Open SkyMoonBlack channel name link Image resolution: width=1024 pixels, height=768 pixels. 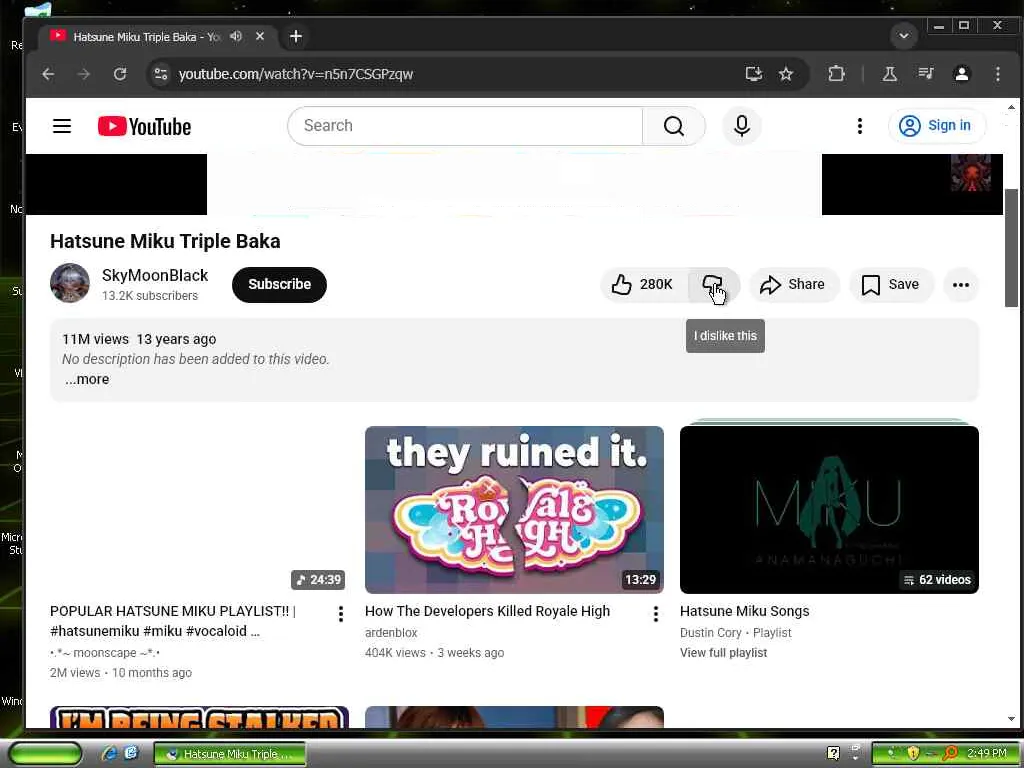coord(155,275)
